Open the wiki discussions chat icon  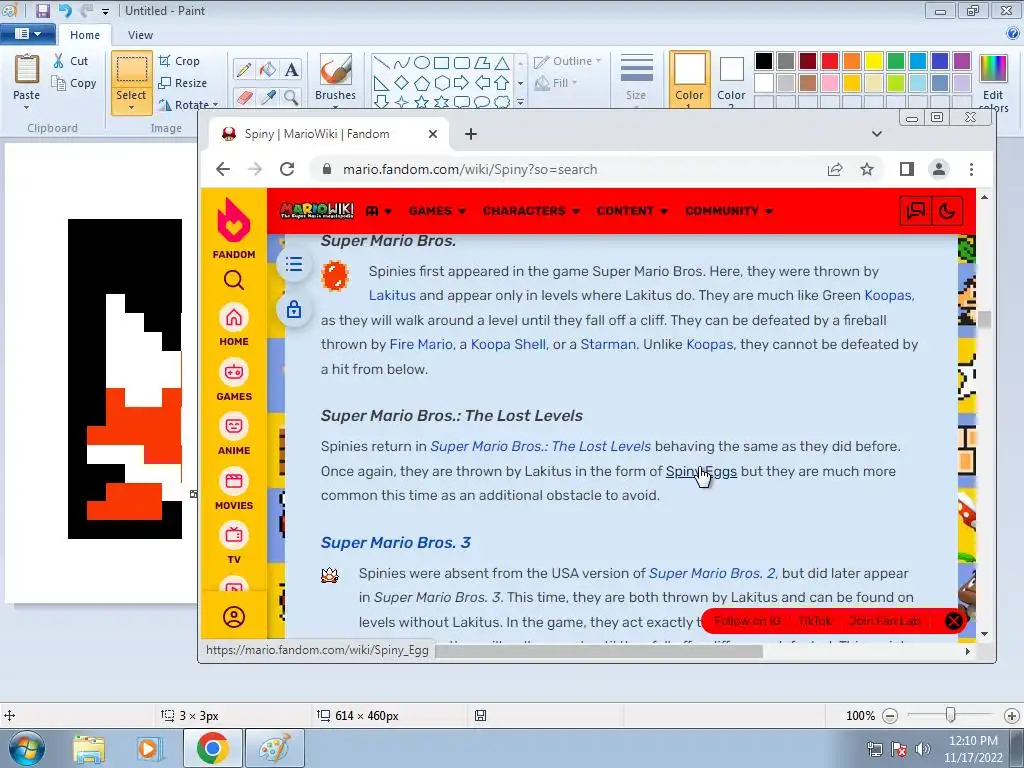pyautogui.click(x=916, y=211)
